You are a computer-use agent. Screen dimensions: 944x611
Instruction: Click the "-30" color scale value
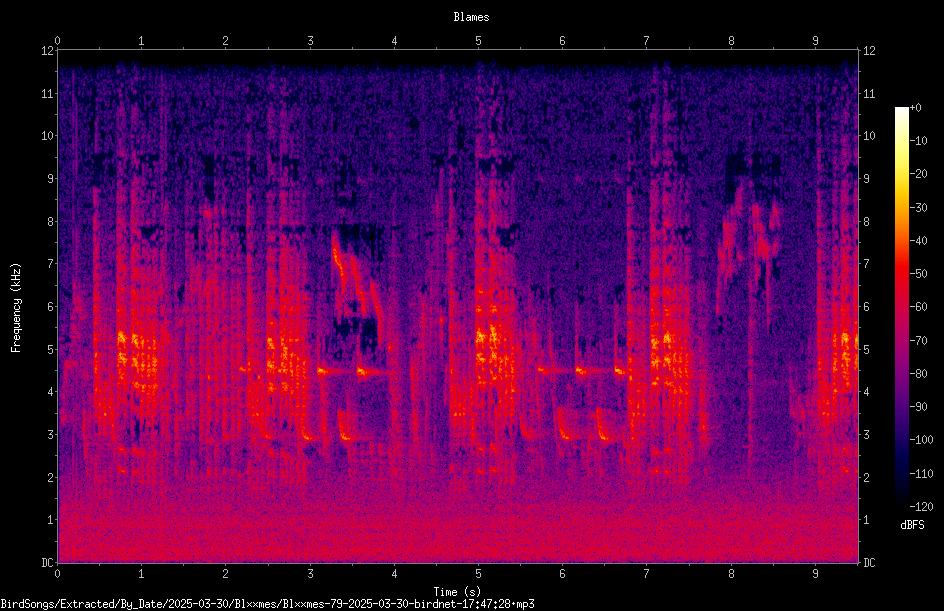[x=918, y=208]
